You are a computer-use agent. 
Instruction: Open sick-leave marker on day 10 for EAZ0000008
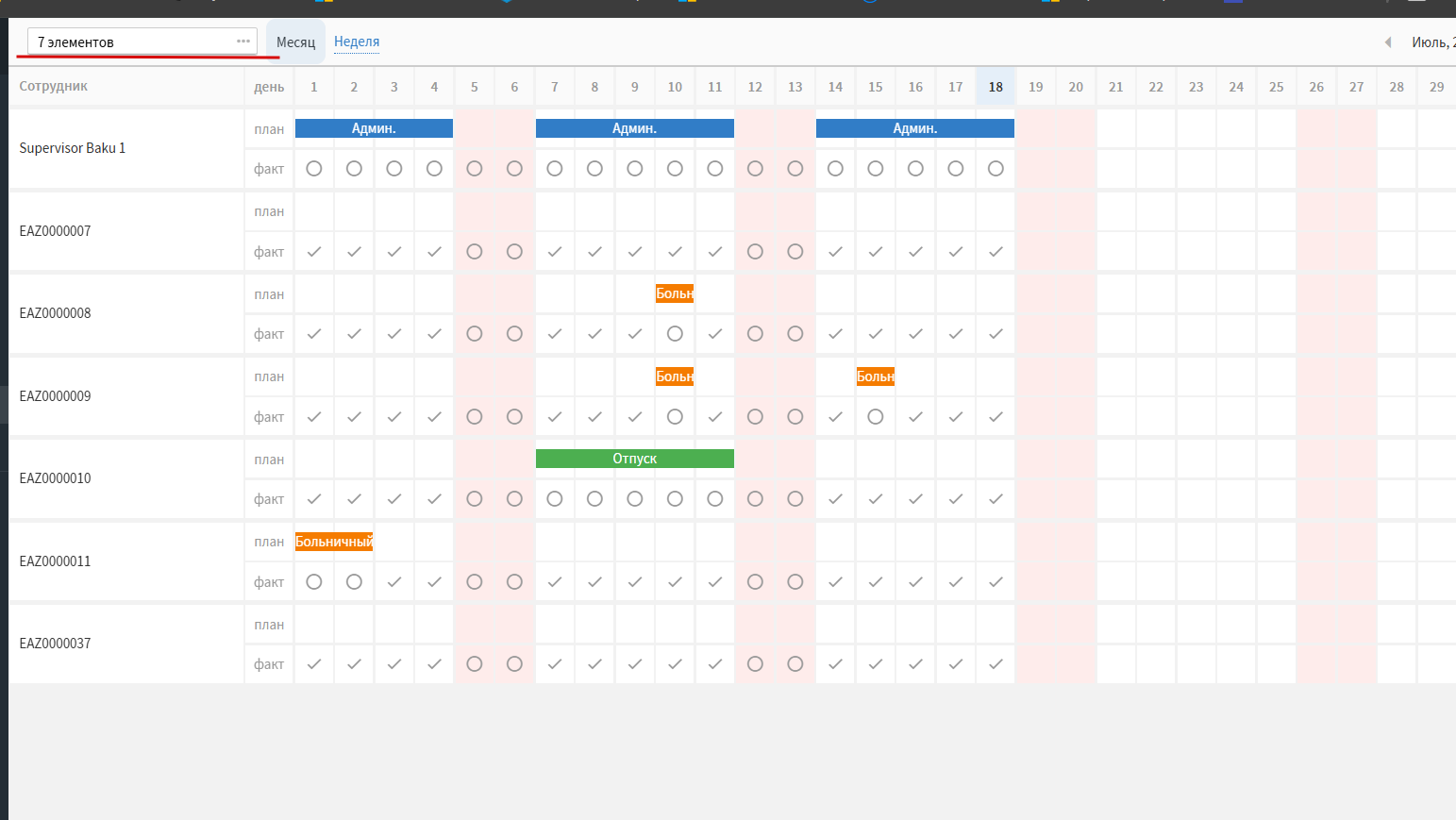(x=675, y=293)
